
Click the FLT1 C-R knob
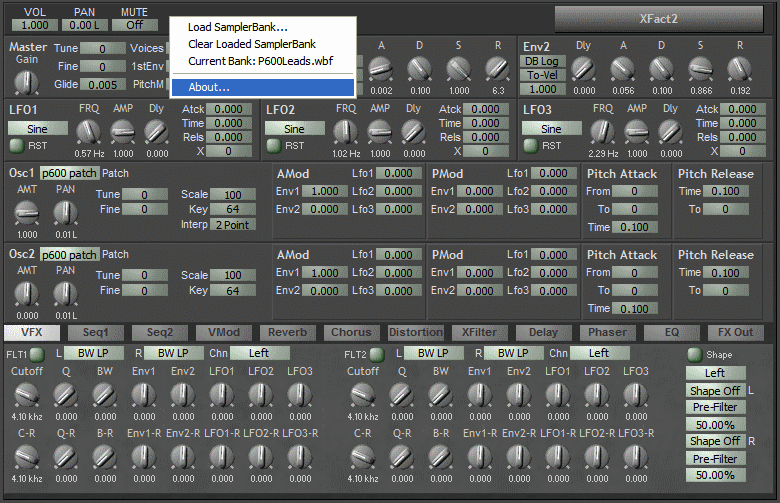coord(27,457)
